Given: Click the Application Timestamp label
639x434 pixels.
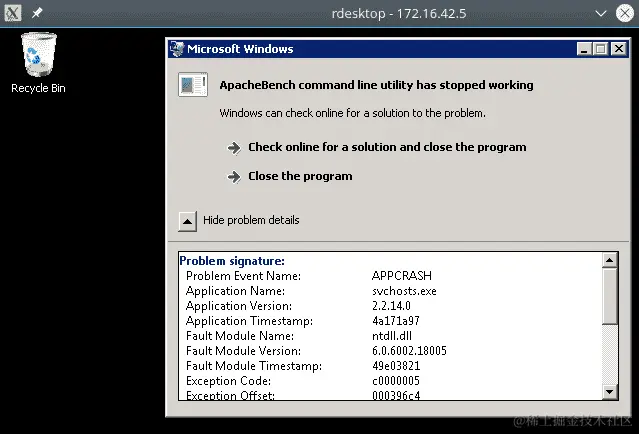Looking at the screenshot, I should [249, 321].
